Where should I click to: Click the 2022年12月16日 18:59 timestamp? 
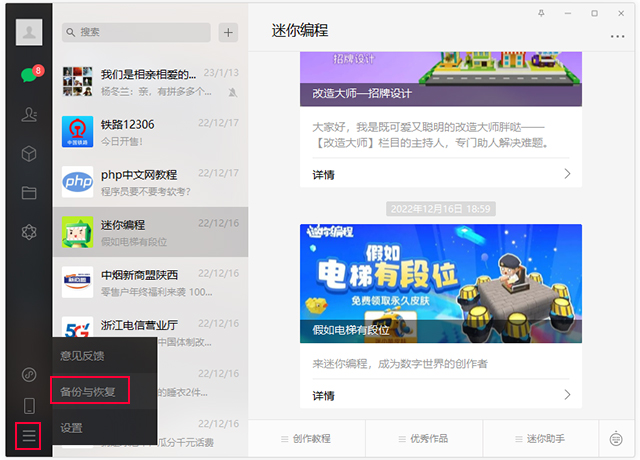(x=441, y=209)
